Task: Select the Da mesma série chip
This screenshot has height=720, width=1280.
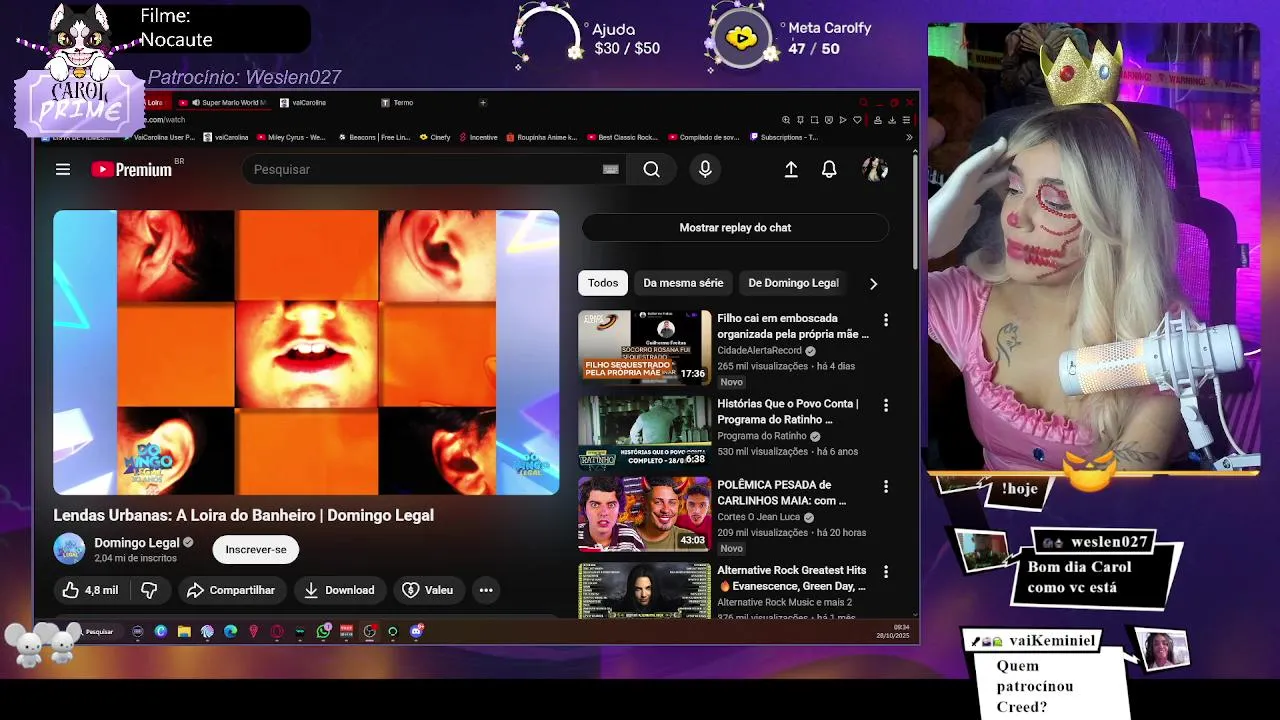Action: [683, 283]
